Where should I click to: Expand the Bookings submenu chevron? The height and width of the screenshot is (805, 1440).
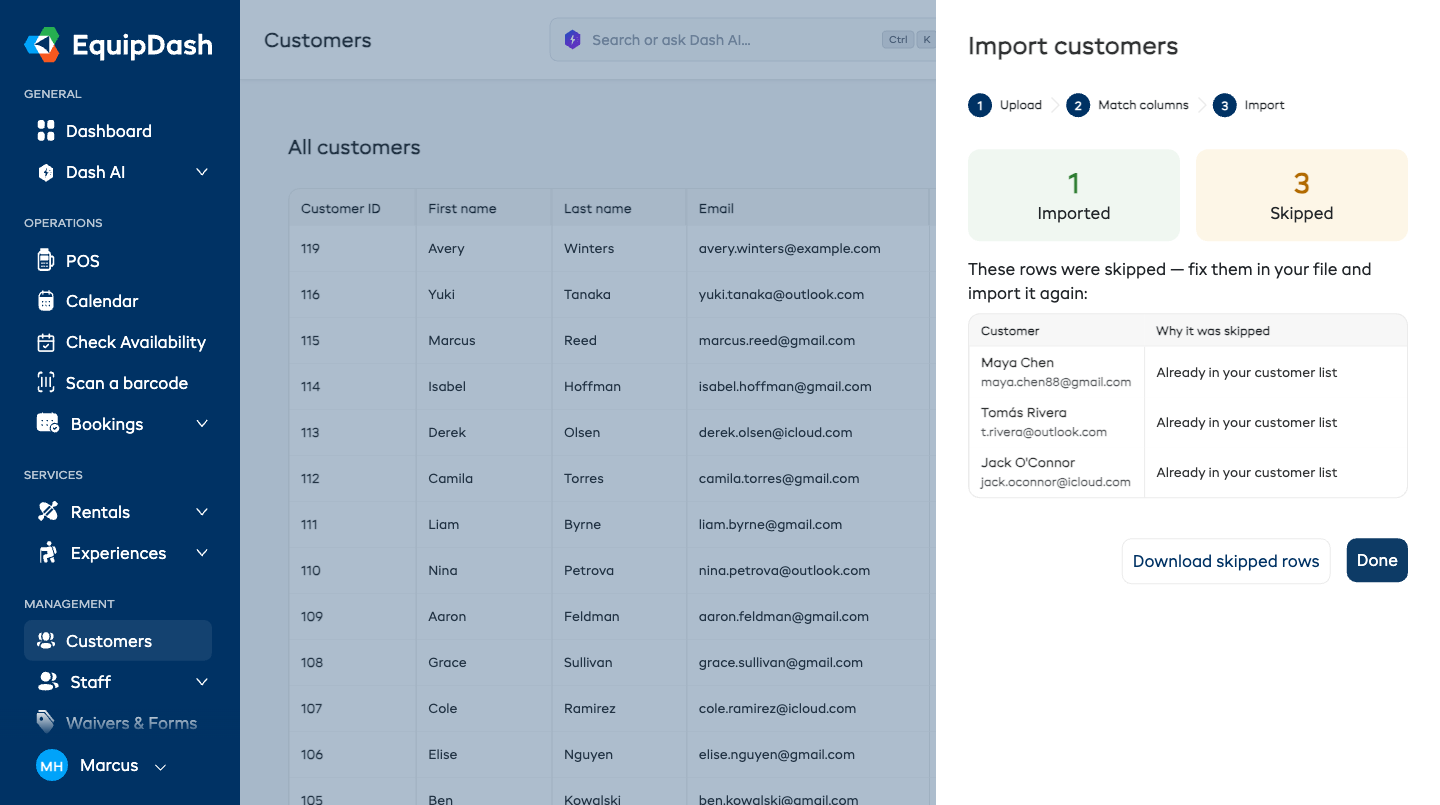click(202, 424)
